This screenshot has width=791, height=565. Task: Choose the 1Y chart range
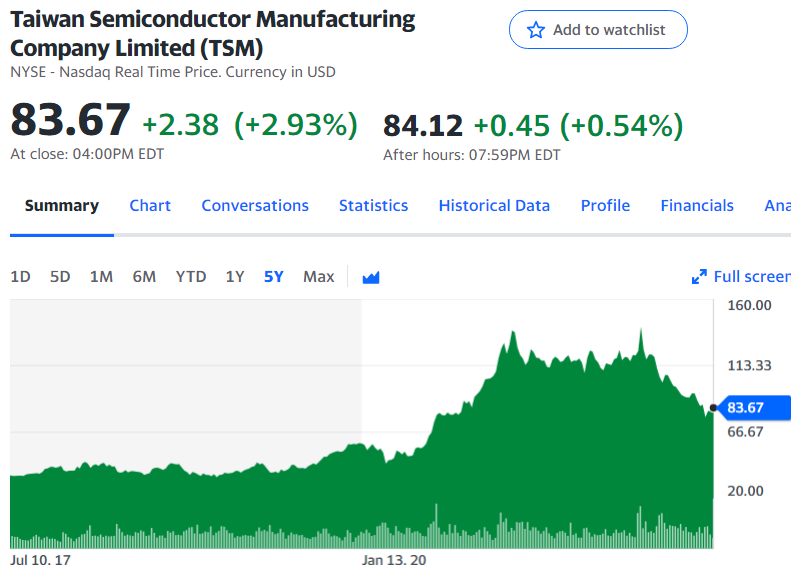tap(235, 276)
